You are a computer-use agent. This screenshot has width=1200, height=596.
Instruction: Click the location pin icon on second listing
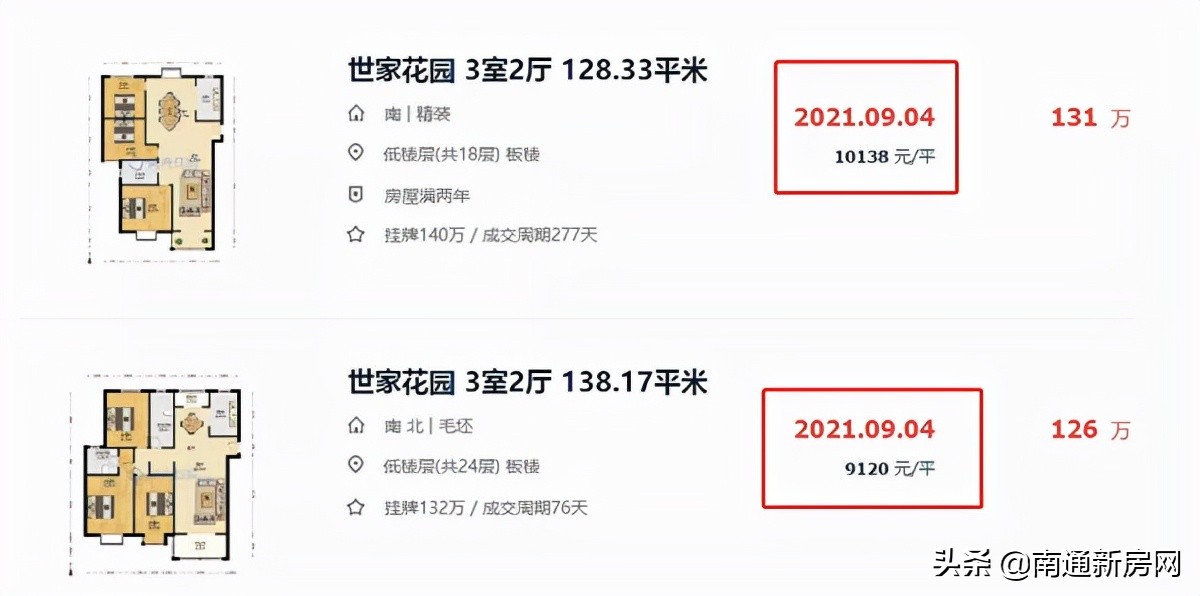pyautogui.click(x=356, y=466)
